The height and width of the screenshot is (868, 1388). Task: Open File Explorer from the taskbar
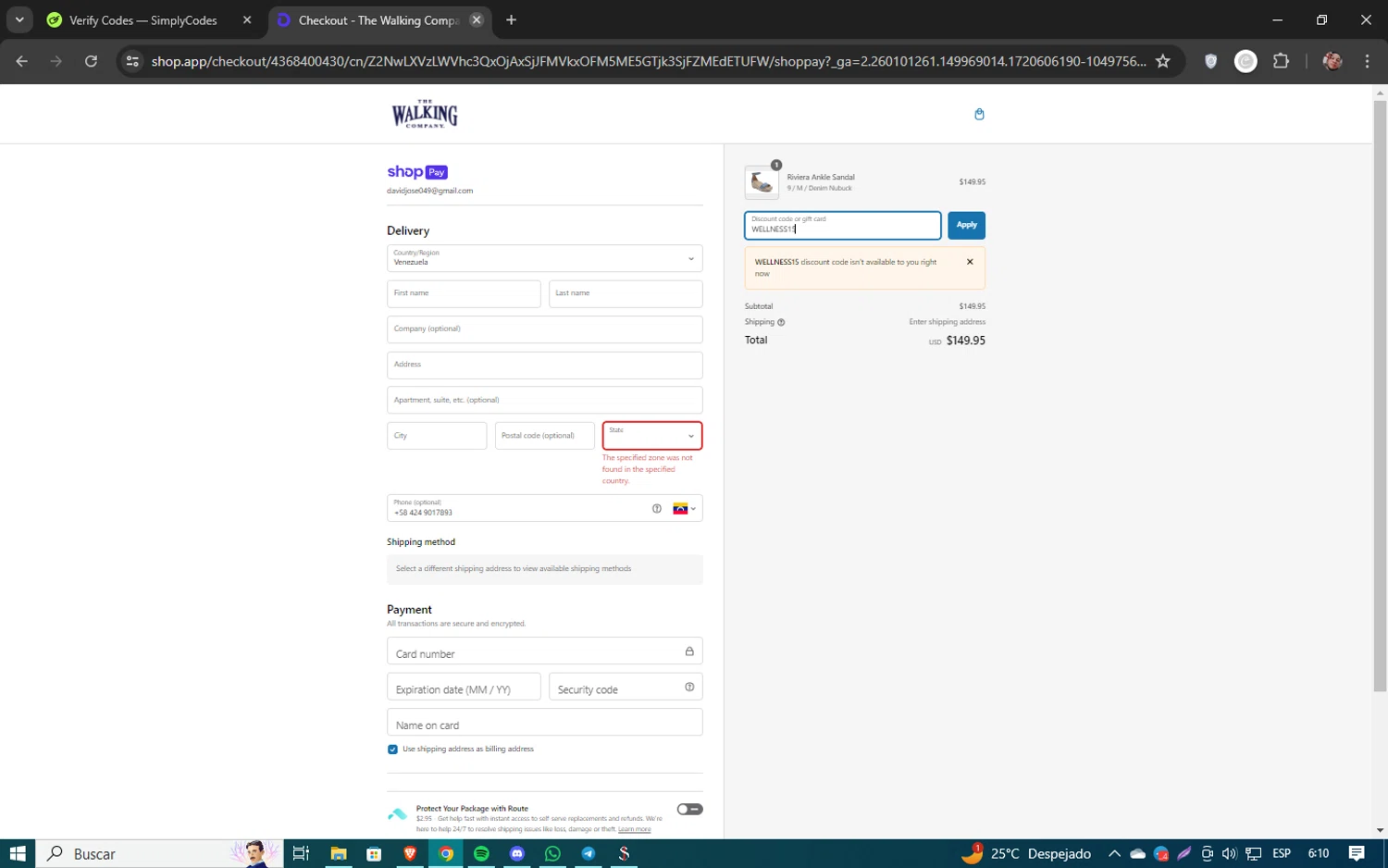click(x=339, y=853)
